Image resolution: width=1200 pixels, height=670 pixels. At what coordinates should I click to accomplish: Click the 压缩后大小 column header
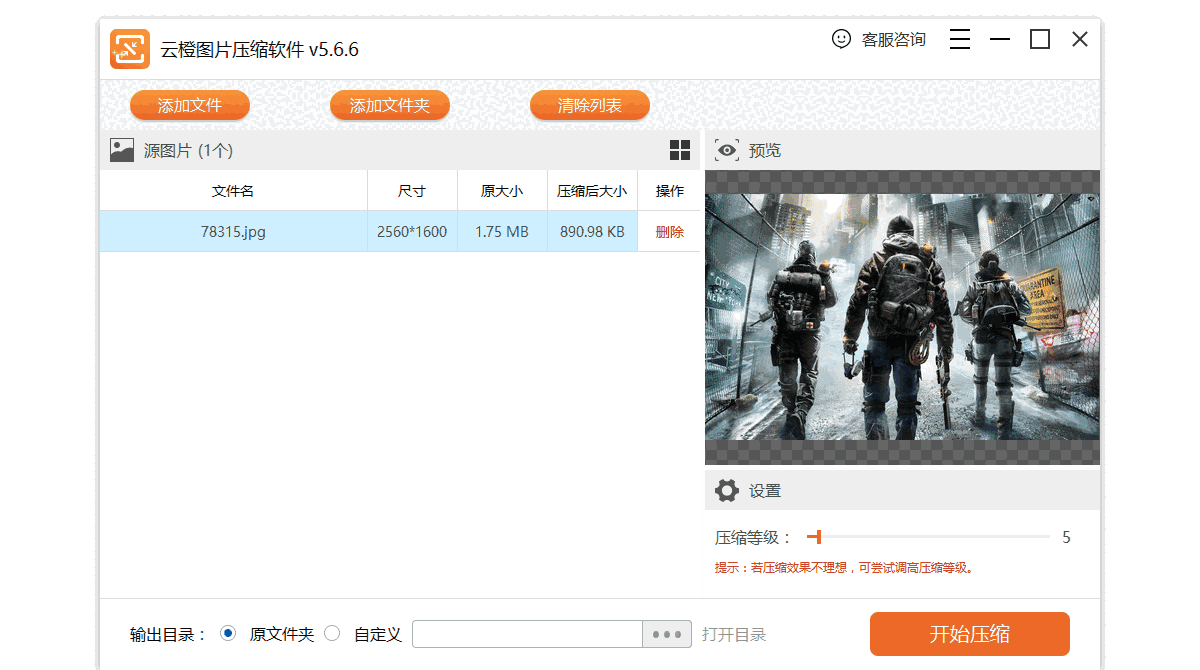pos(591,190)
